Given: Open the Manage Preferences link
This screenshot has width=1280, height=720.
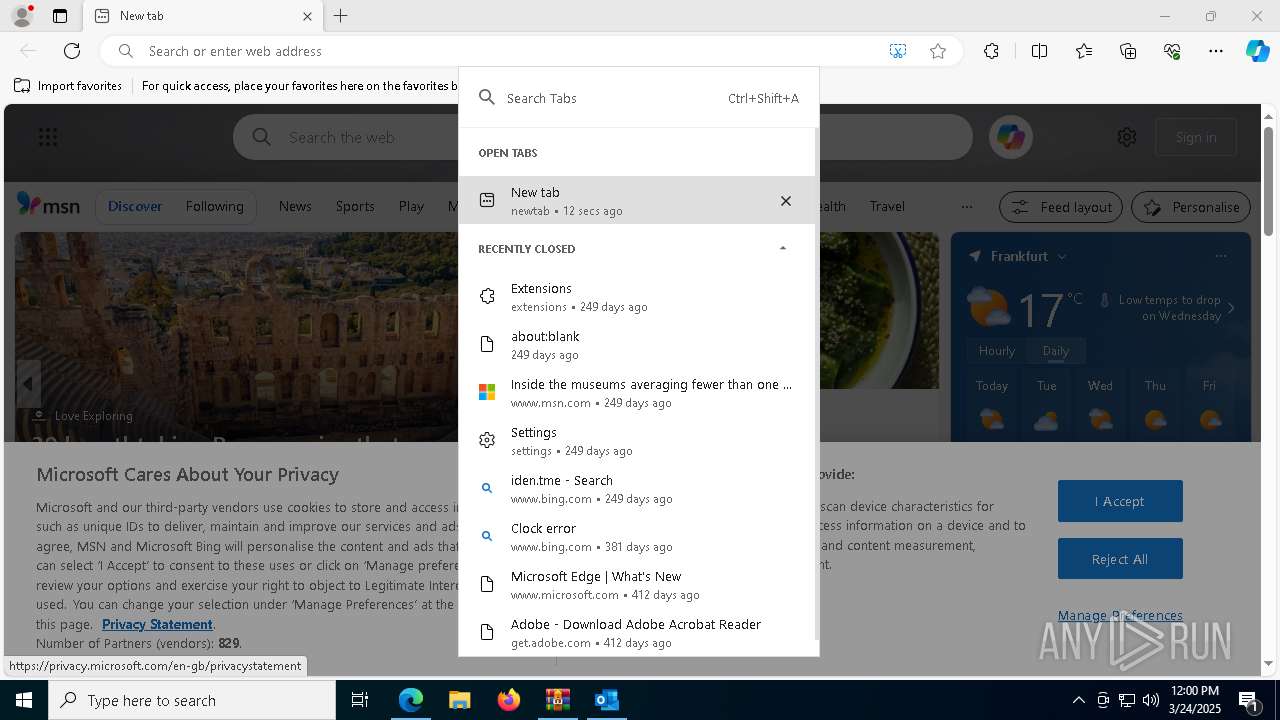Looking at the screenshot, I should [x=1120, y=615].
